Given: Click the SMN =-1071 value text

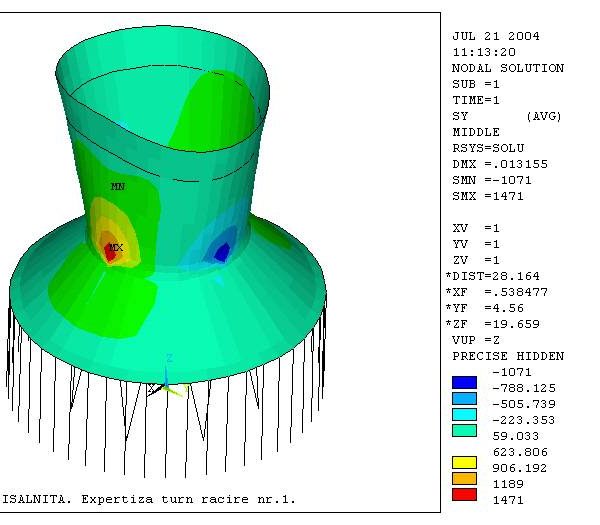Looking at the screenshot, I should 492,180.
